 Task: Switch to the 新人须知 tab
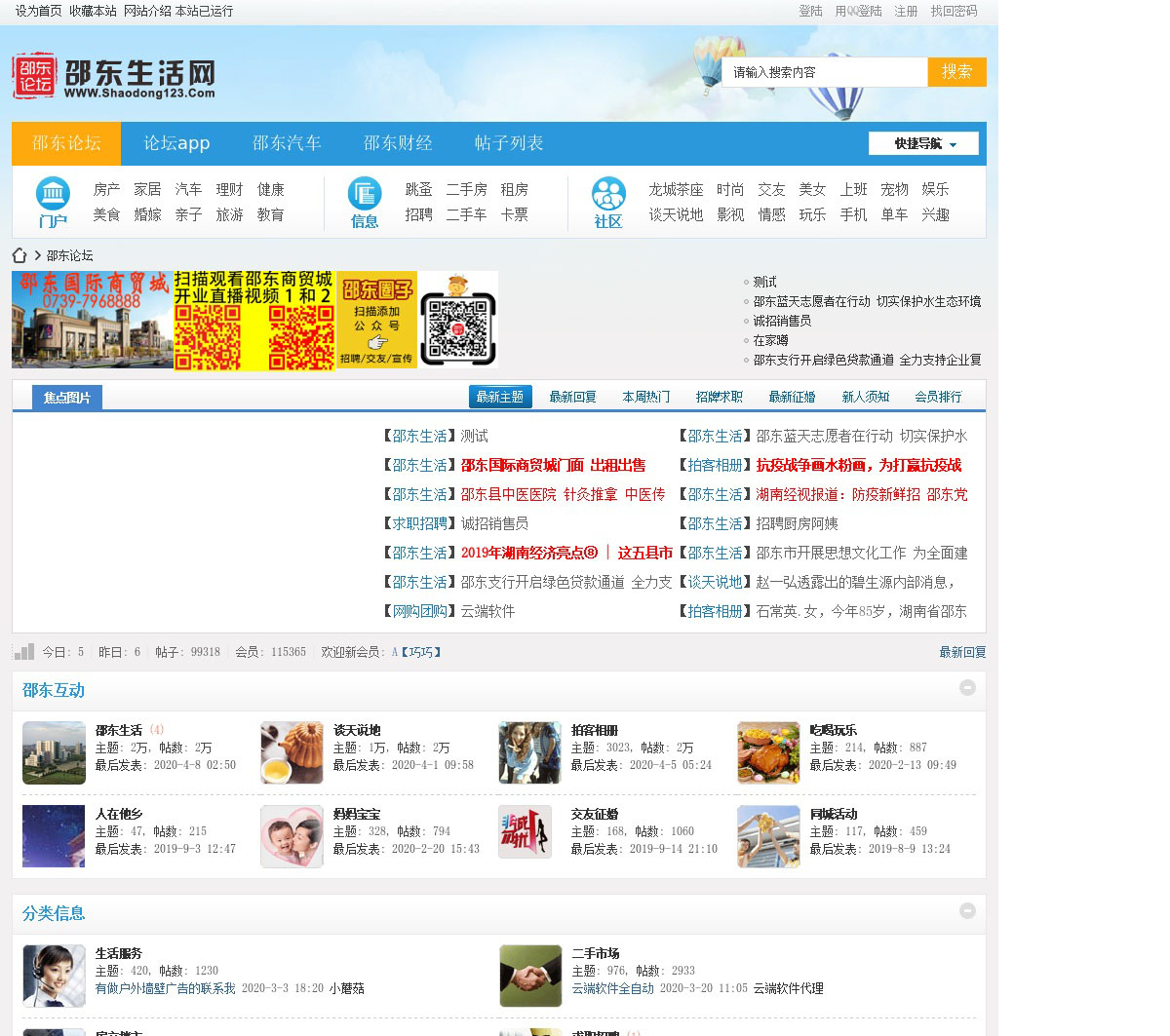pyautogui.click(x=865, y=397)
